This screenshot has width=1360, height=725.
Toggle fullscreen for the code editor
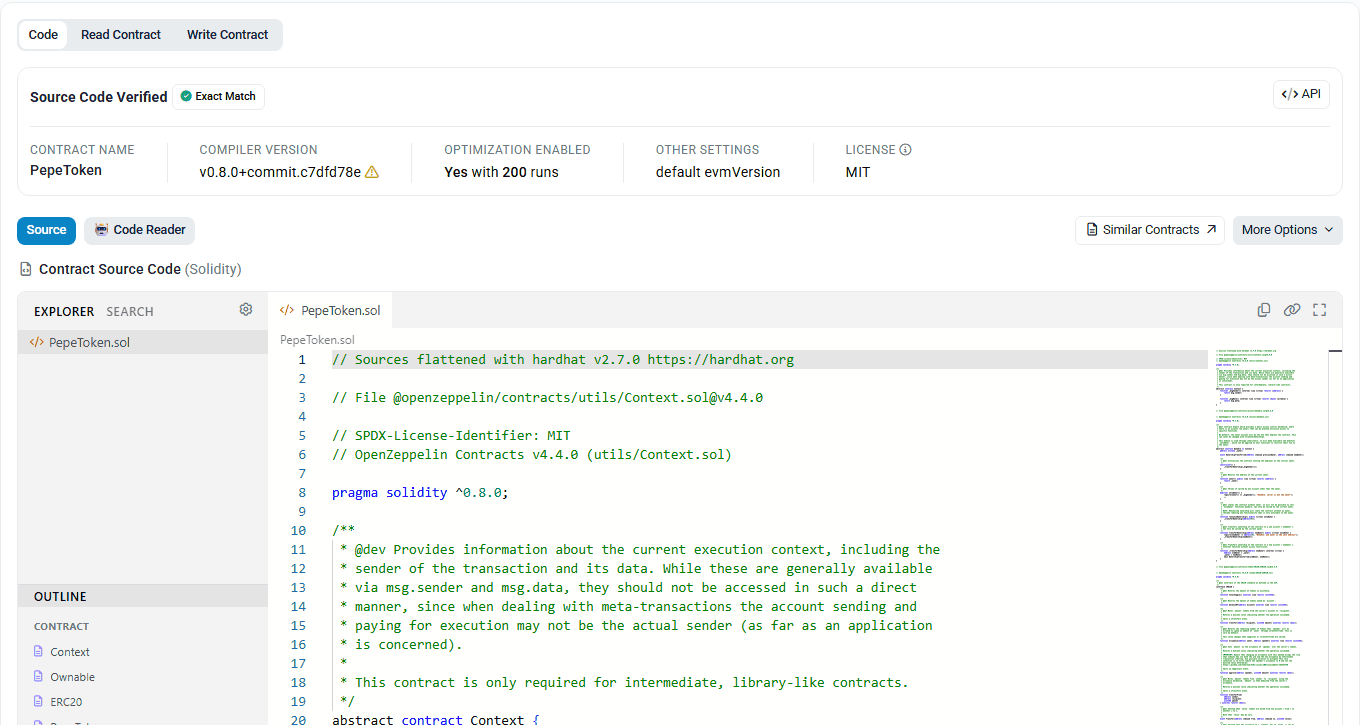coord(1319,310)
